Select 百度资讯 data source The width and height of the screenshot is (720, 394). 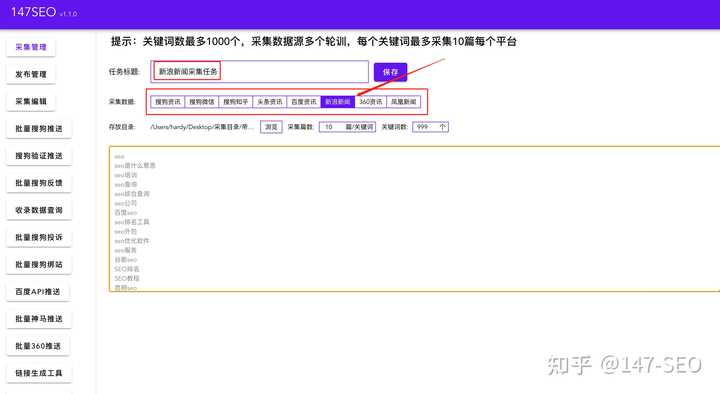click(304, 101)
